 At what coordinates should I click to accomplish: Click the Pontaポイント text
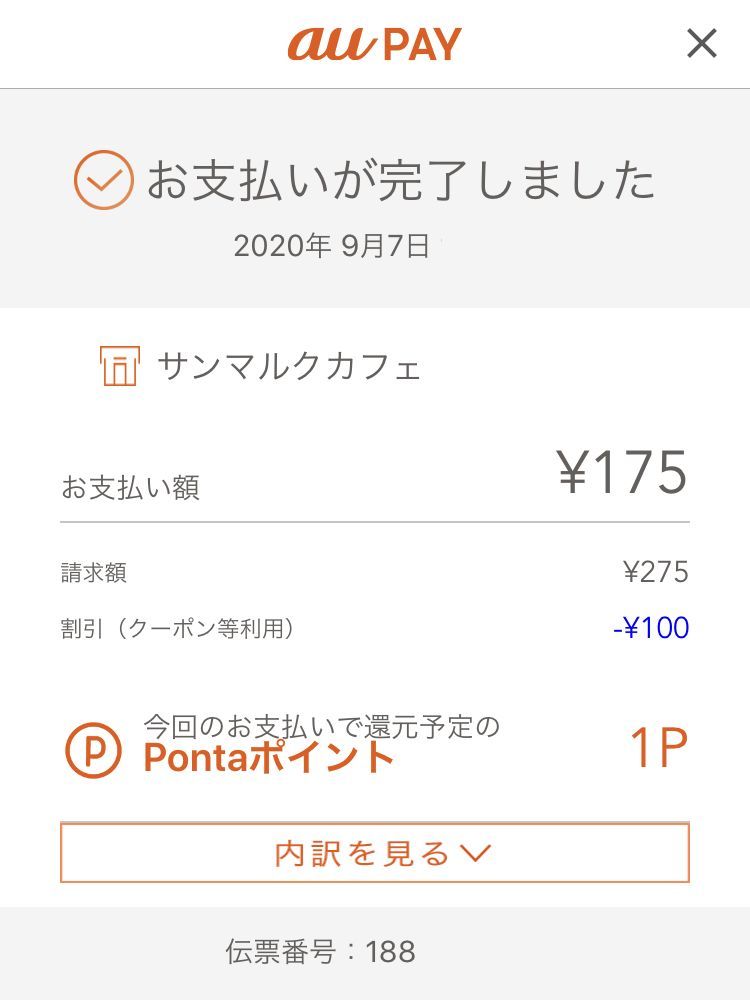point(269,758)
